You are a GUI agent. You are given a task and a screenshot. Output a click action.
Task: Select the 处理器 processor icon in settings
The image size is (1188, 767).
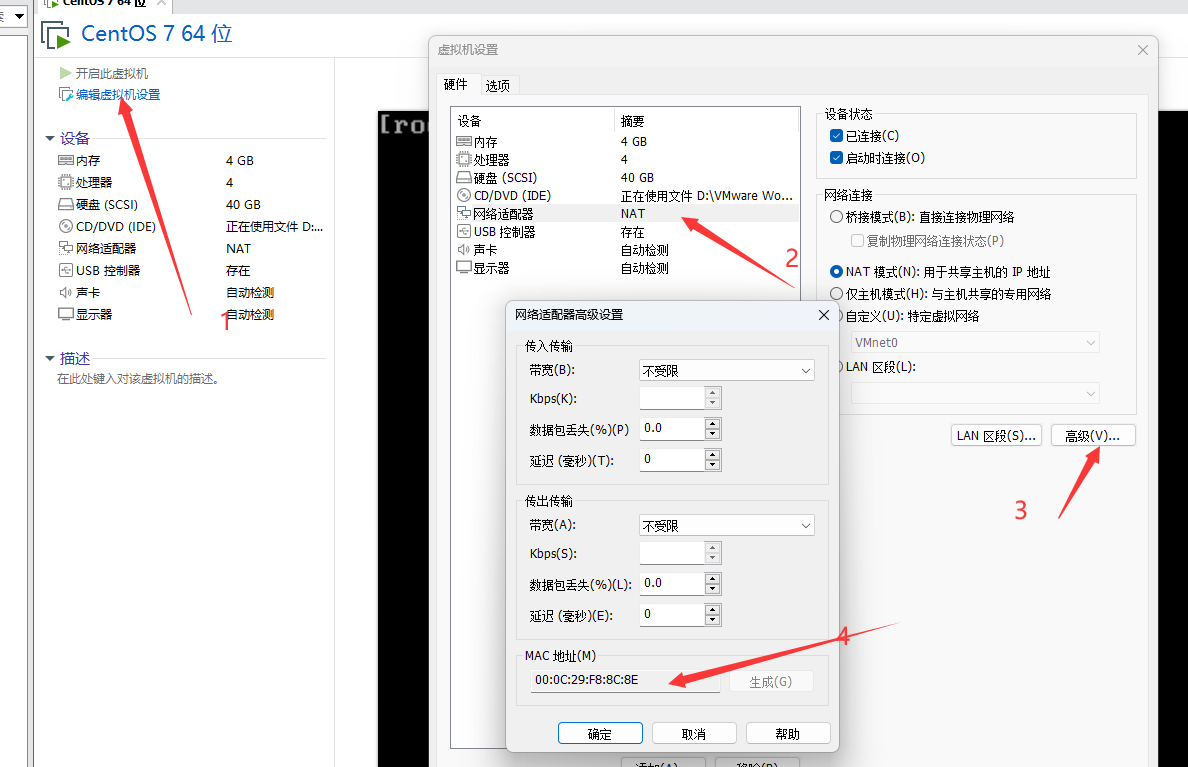point(464,160)
